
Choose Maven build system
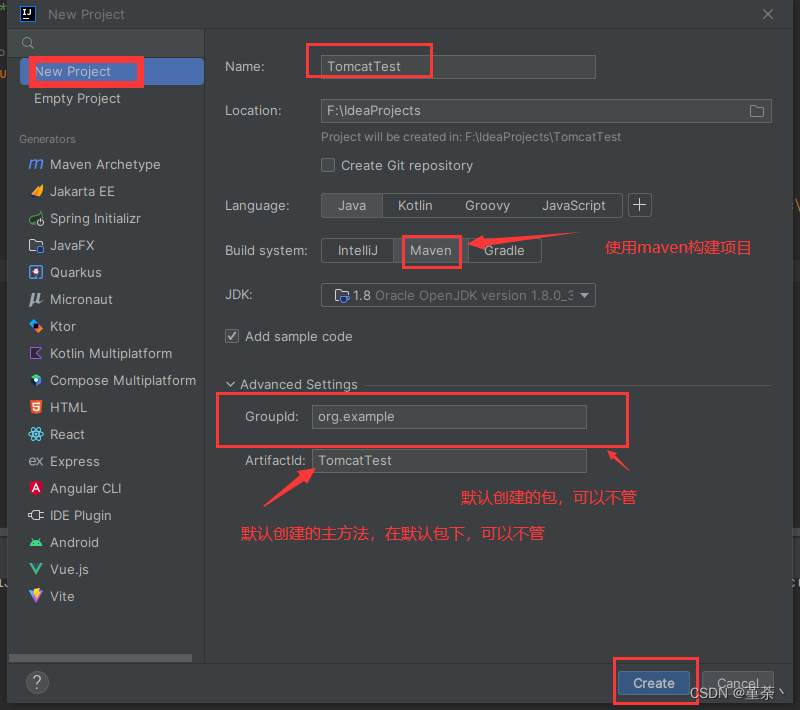click(x=431, y=250)
